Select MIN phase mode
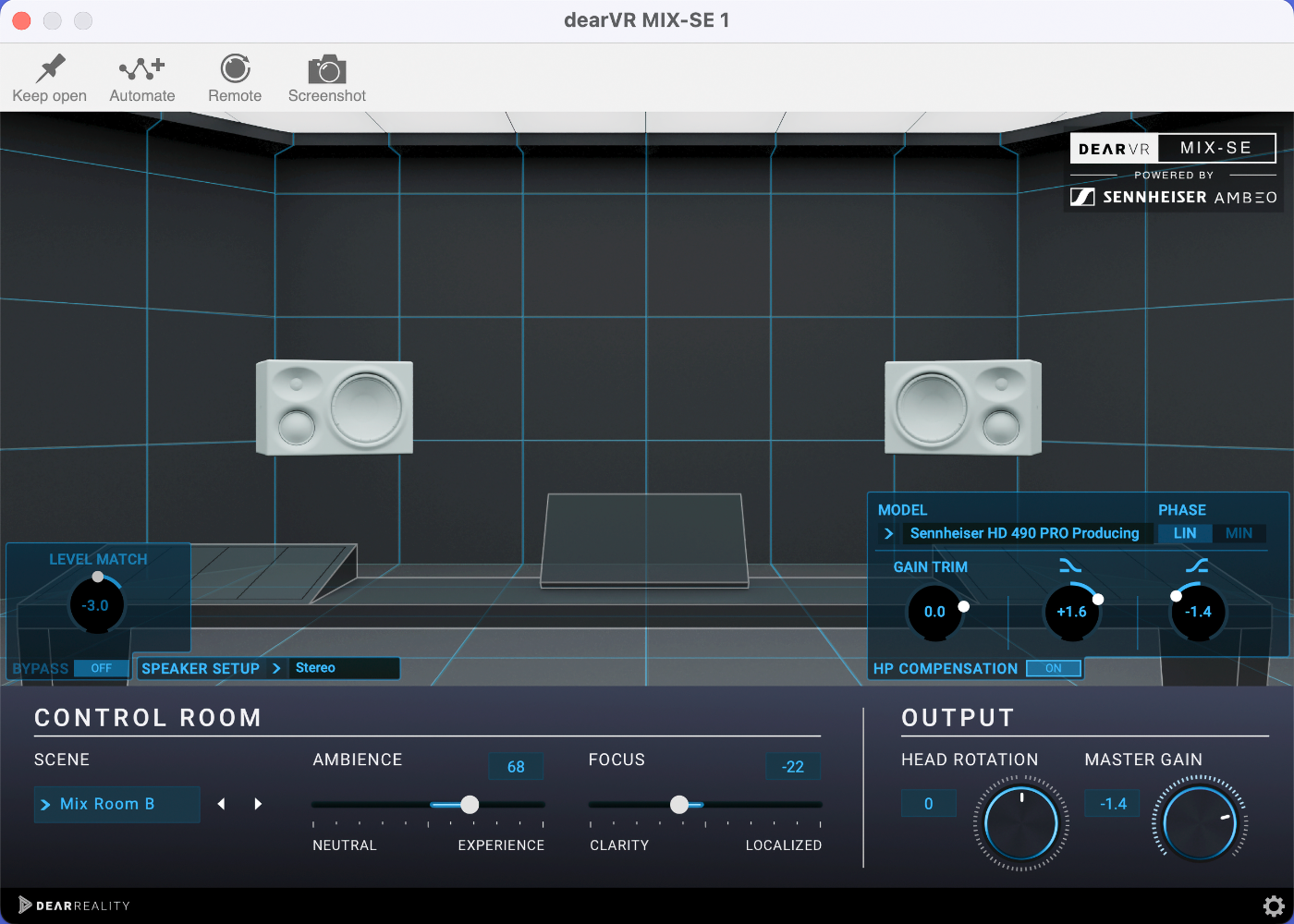Viewport: 1294px width, 924px height. point(1239,533)
